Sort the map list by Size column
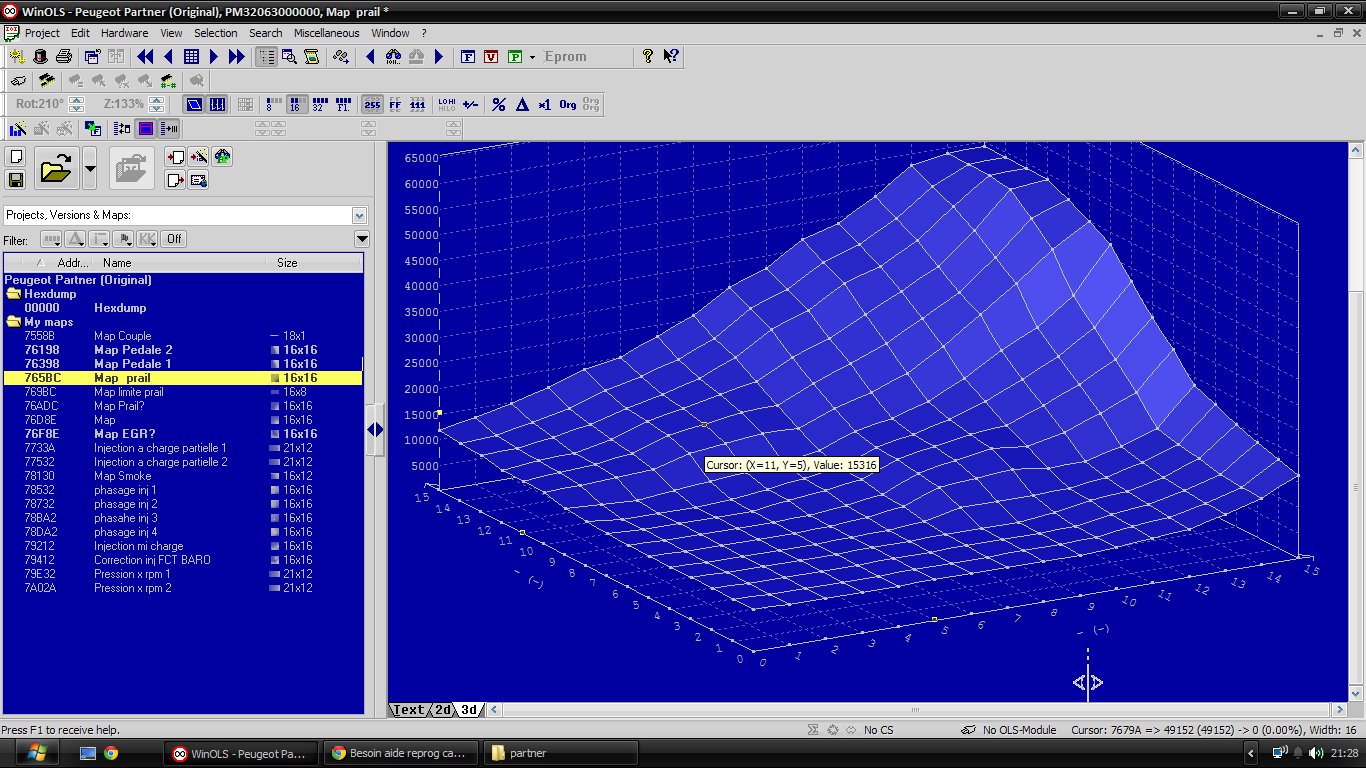Viewport: 1366px width, 768px height. (x=287, y=263)
